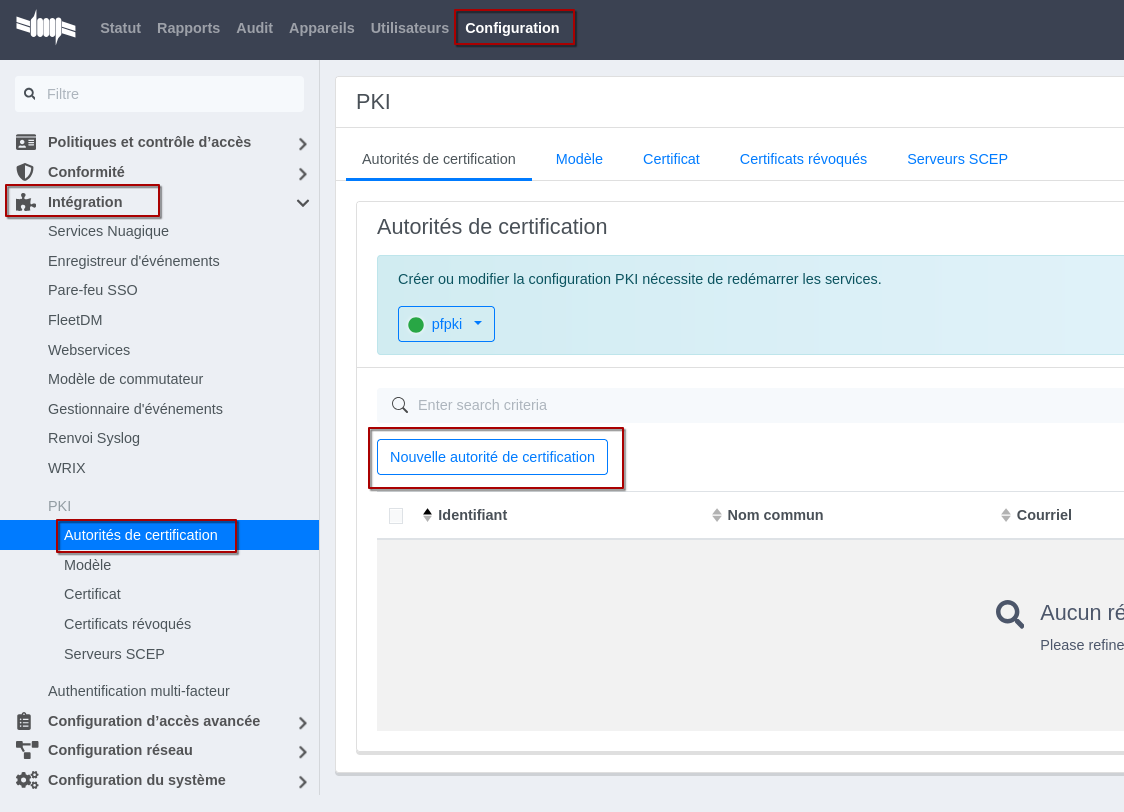Screen dimensions: 1124x812
Task: Click the Configuration réseau icon
Action: pos(26,750)
